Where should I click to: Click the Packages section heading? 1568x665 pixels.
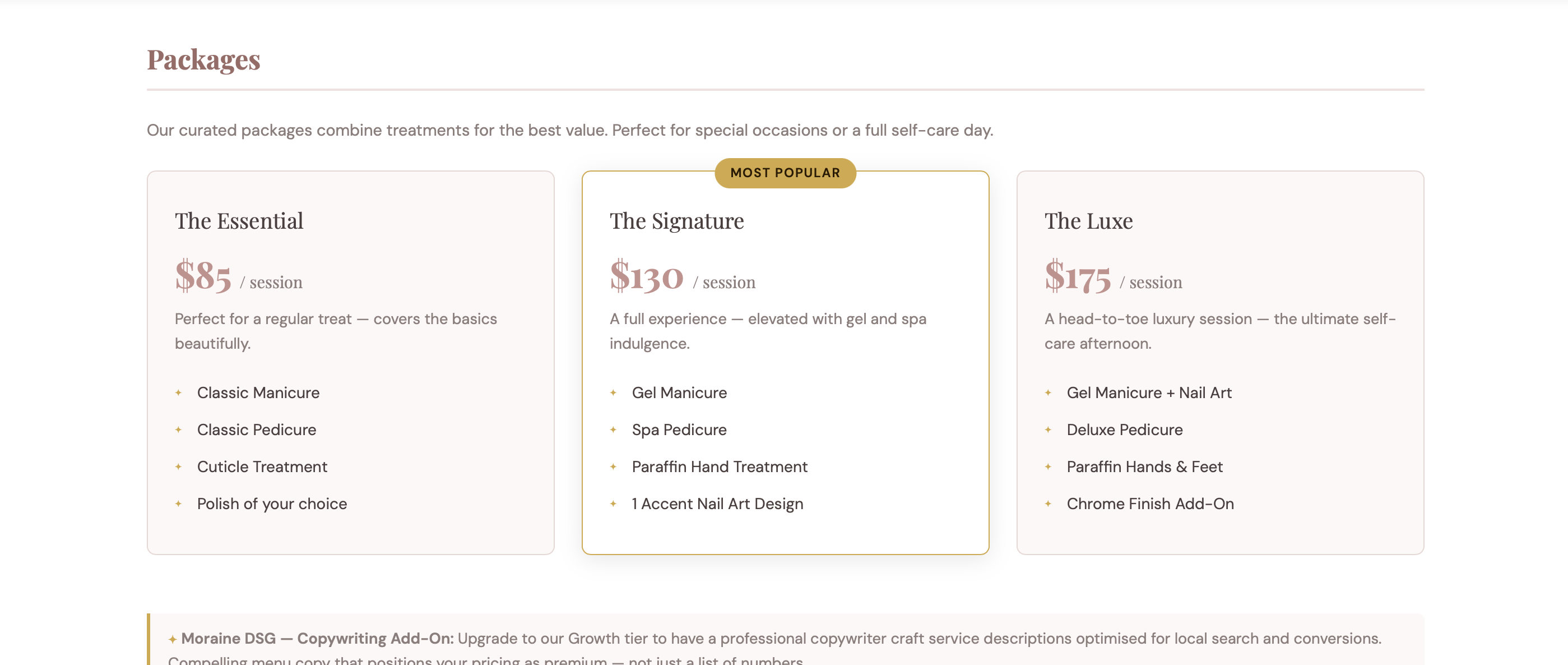203,59
